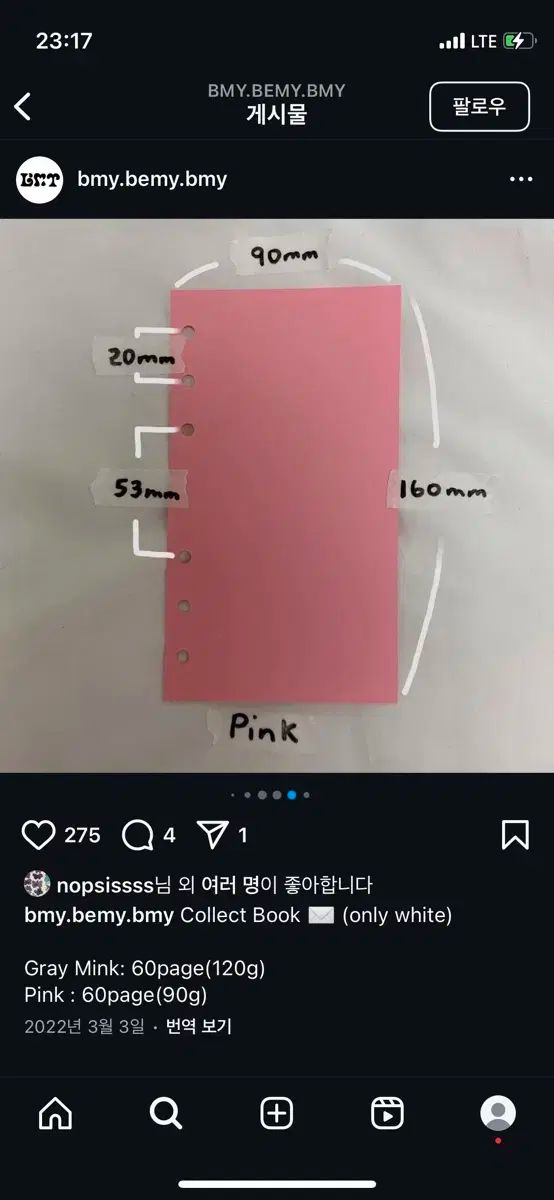The width and height of the screenshot is (554, 1200).
Task: Open bmy.bemy.bmy profile picture avatar
Action: click(x=40, y=180)
